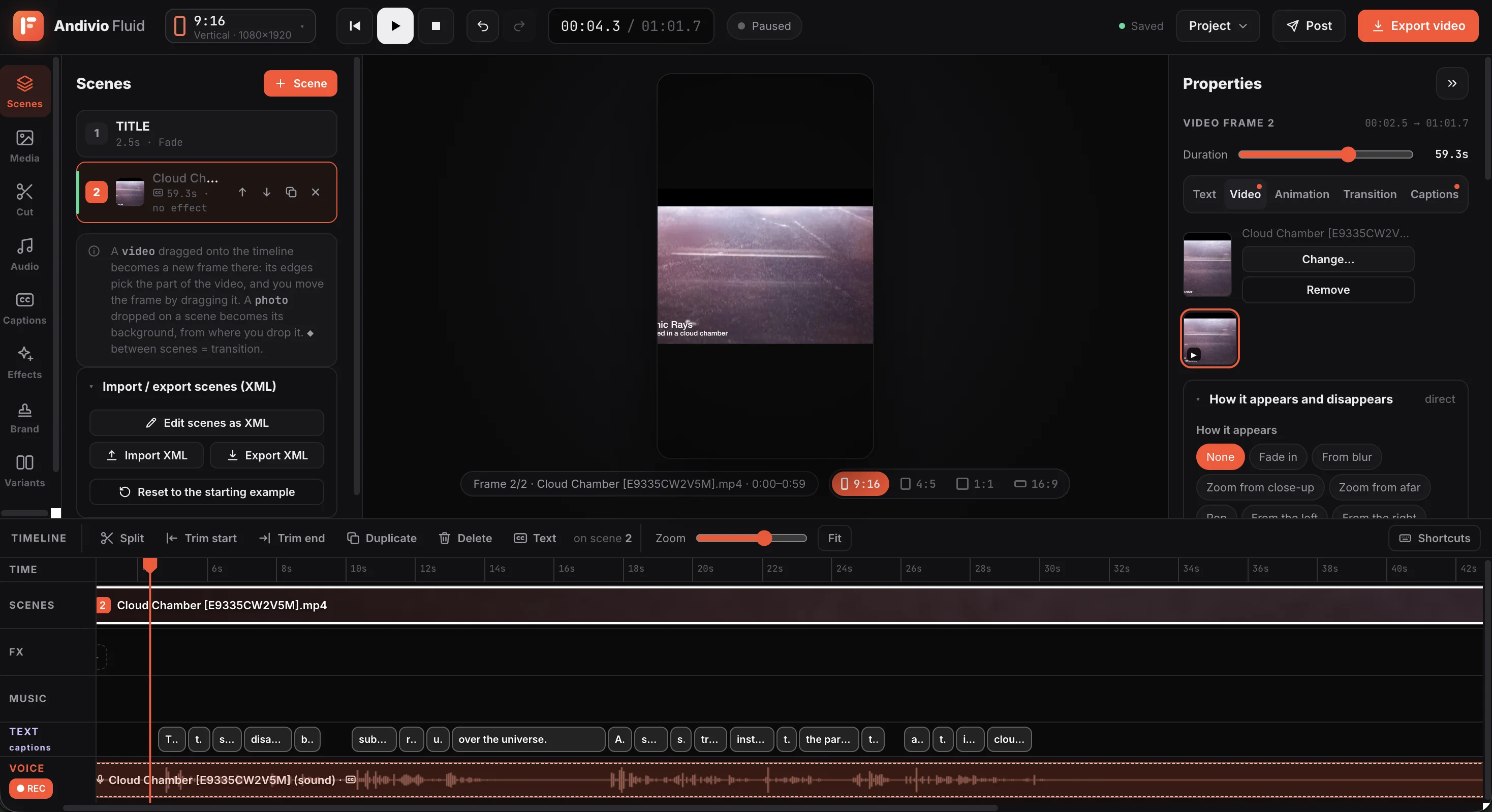1492x812 pixels.
Task: Switch to the Transition properties tab
Action: pos(1369,194)
